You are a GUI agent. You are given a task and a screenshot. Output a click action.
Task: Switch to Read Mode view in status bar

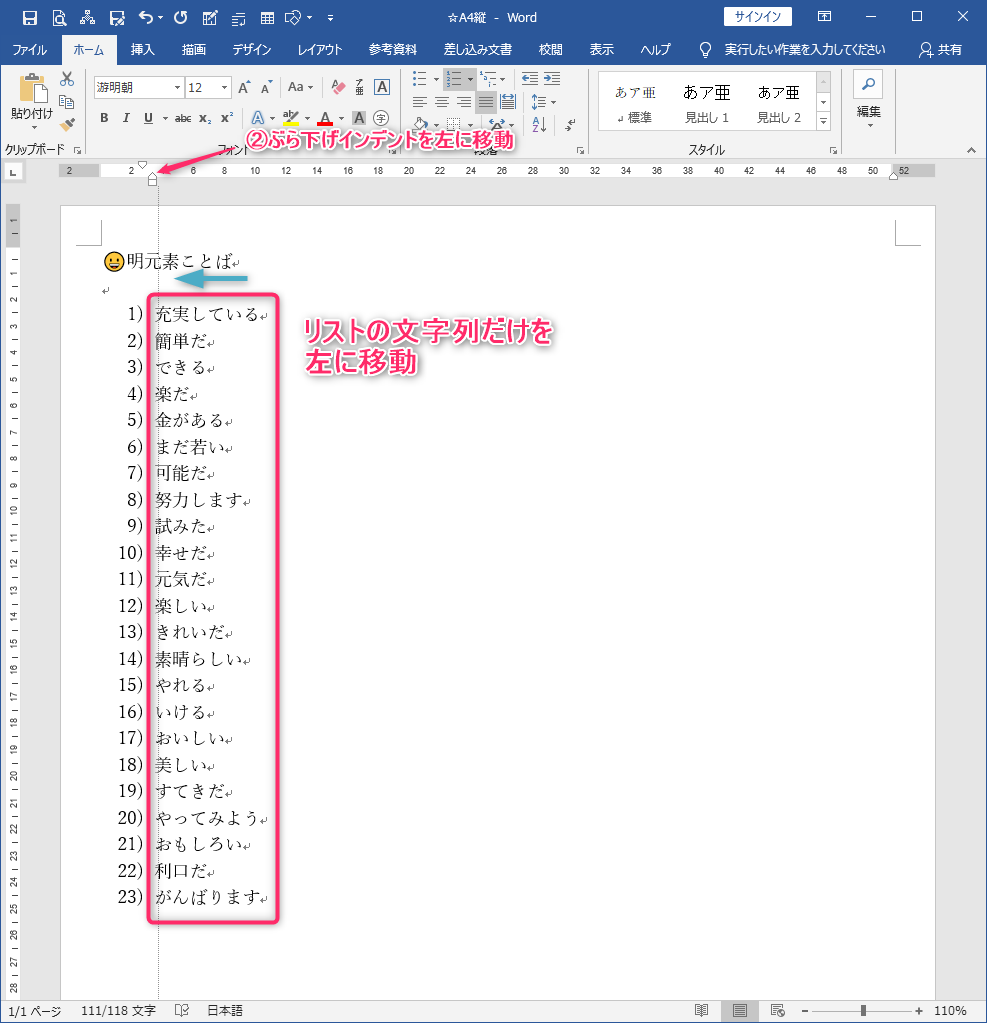[702, 1010]
